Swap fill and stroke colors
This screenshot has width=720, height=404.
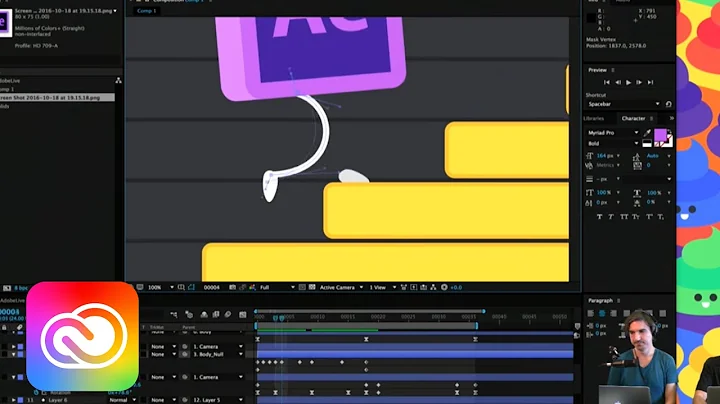[x=669, y=132]
